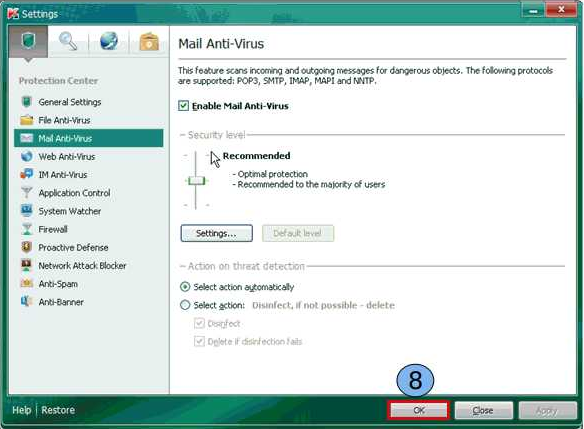Select Application Control in sidebar
Image resolution: width=584 pixels, height=429 pixels.
click(74, 193)
